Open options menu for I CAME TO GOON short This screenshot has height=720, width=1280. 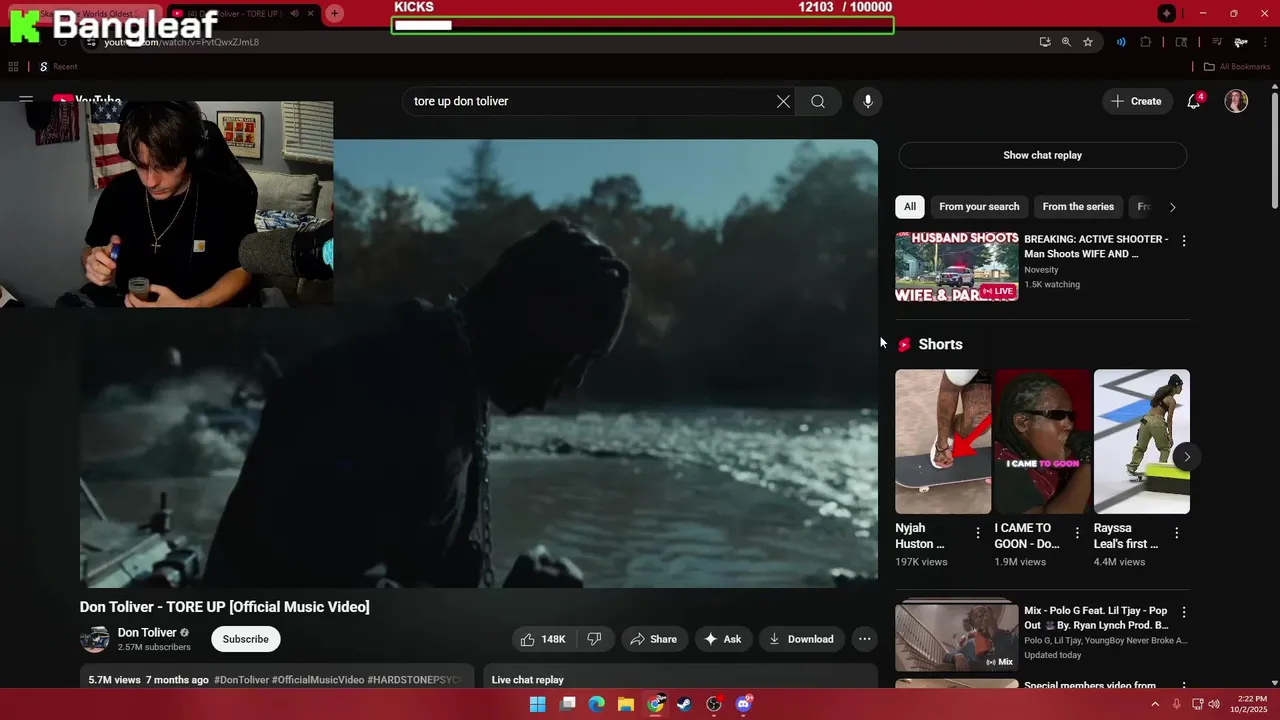(1077, 533)
